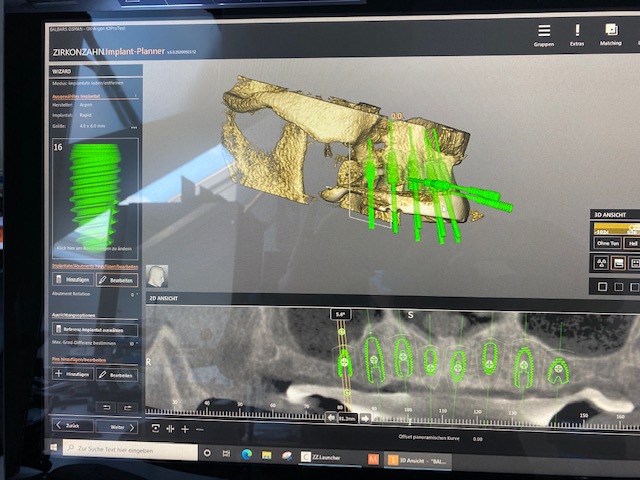
Task: Click the implant 16 preview thumbnail
Action: tap(95, 195)
